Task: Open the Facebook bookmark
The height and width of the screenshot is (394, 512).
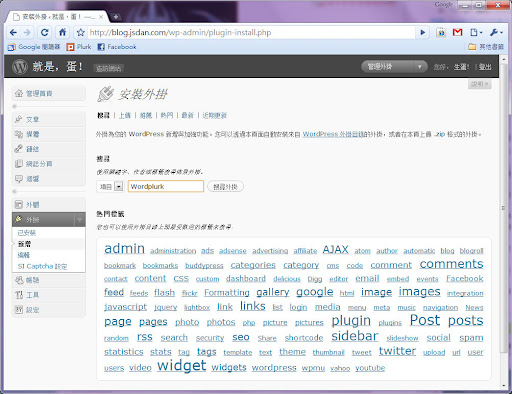Action: tap(117, 47)
